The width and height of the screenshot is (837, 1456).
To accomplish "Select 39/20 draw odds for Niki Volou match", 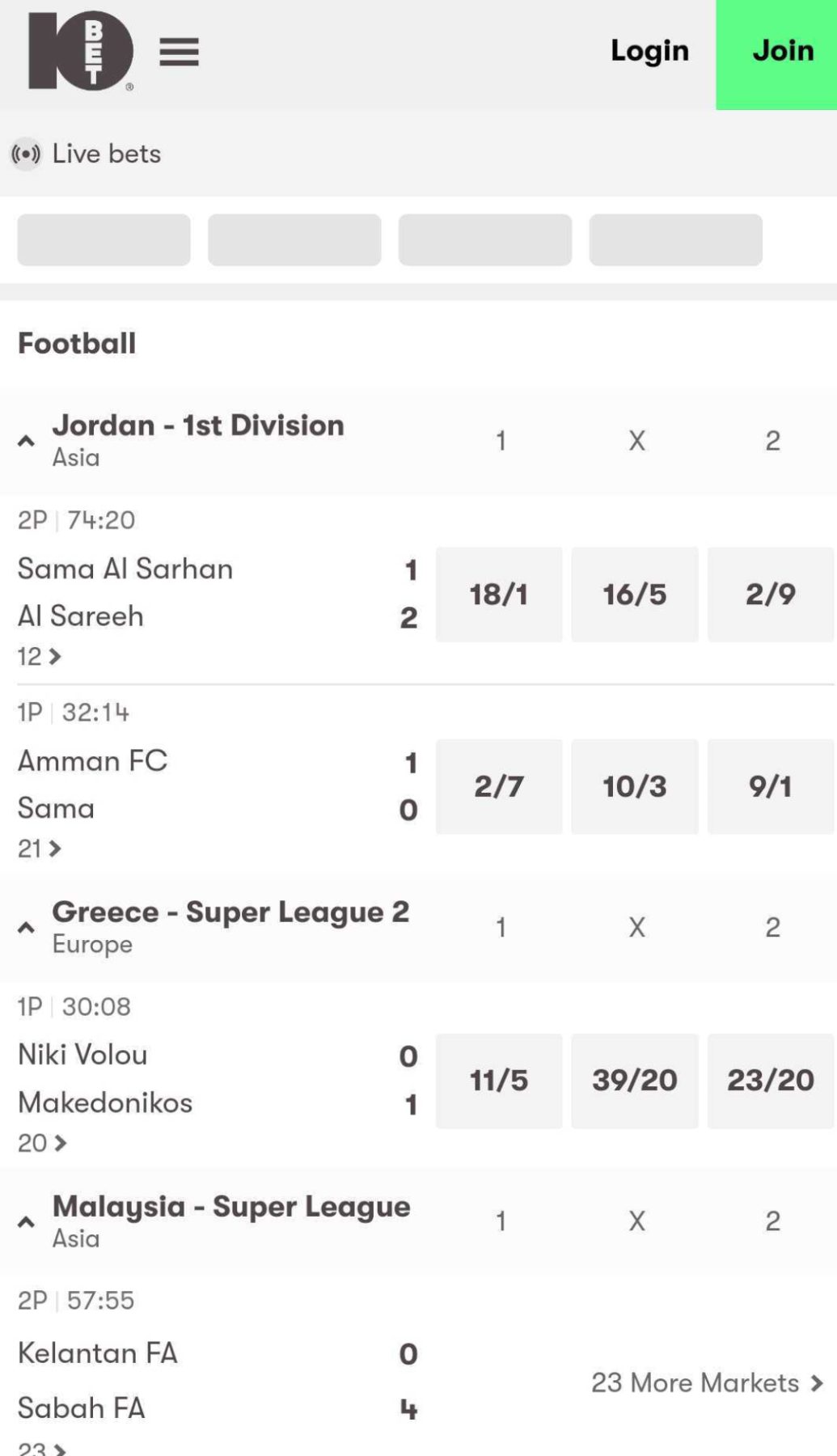I will (x=635, y=1081).
